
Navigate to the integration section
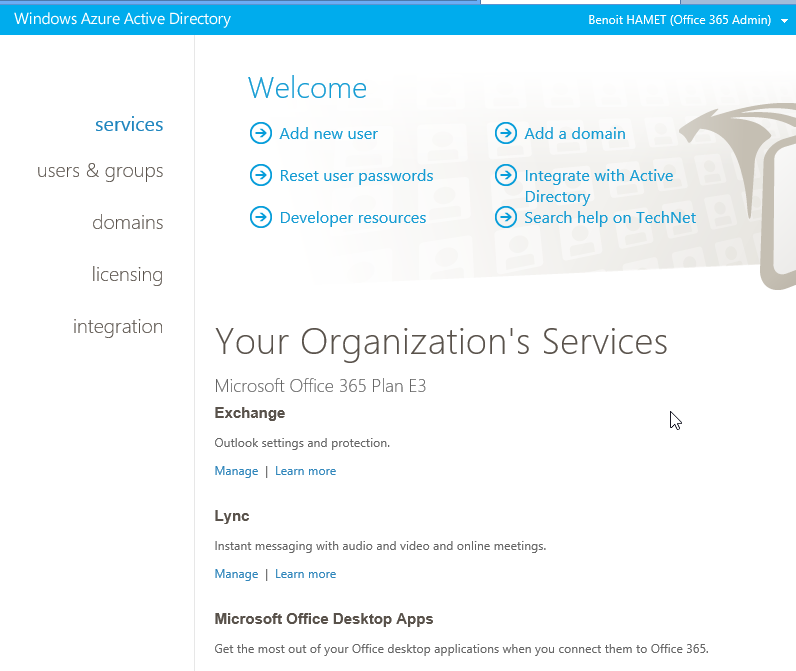tap(118, 327)
